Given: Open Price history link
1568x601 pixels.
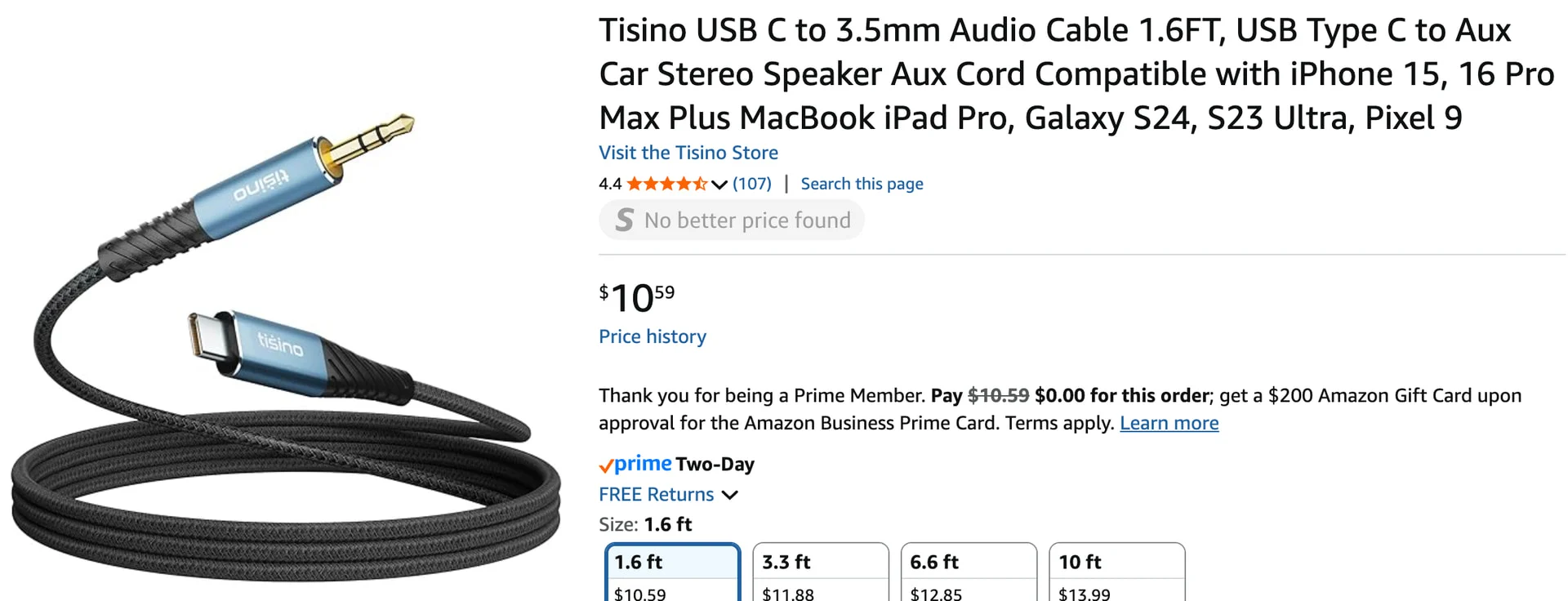Looking at the screenshot, I should point(653,336).
